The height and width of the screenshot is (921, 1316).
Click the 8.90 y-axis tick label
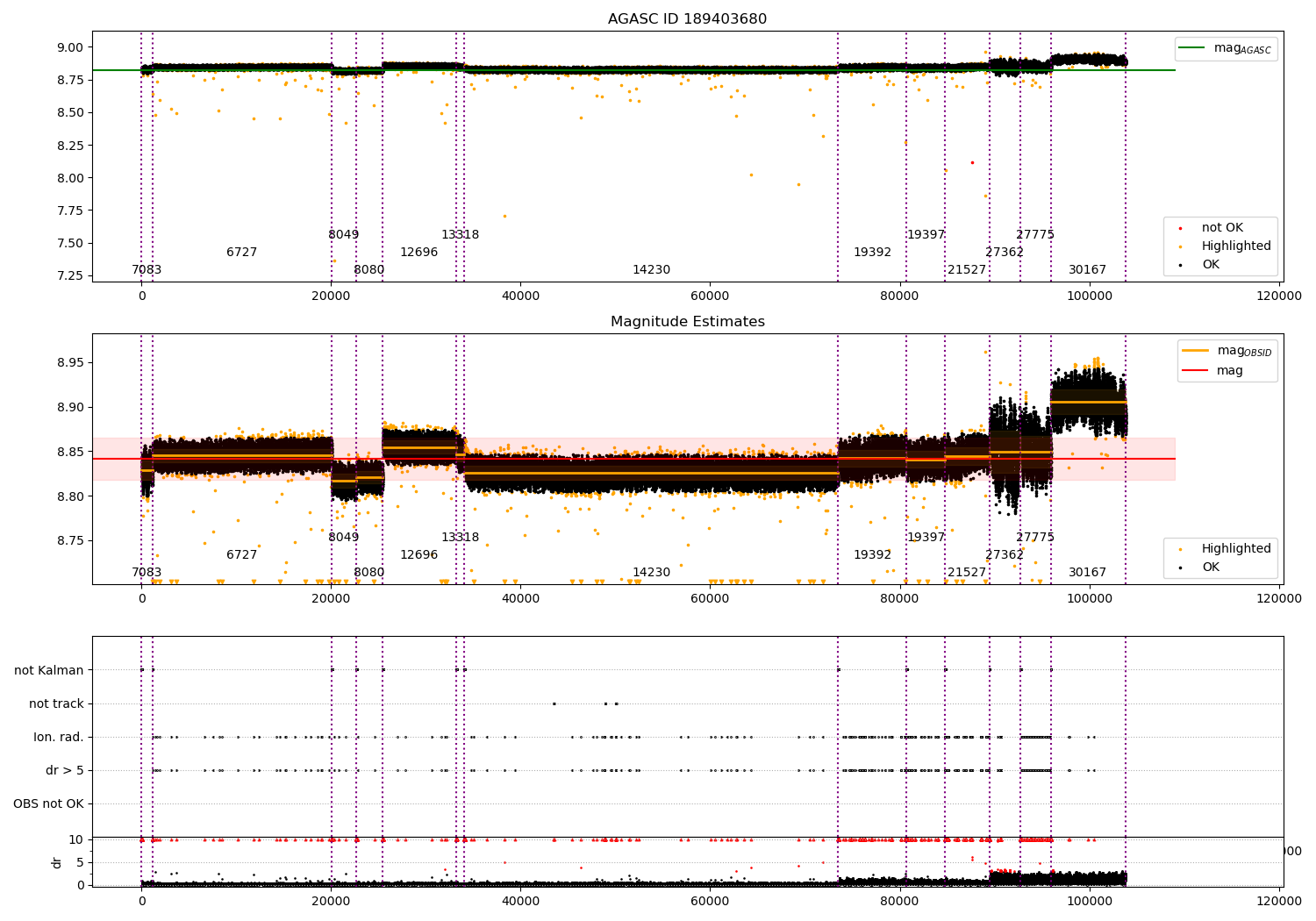click(x=71, y=408)
